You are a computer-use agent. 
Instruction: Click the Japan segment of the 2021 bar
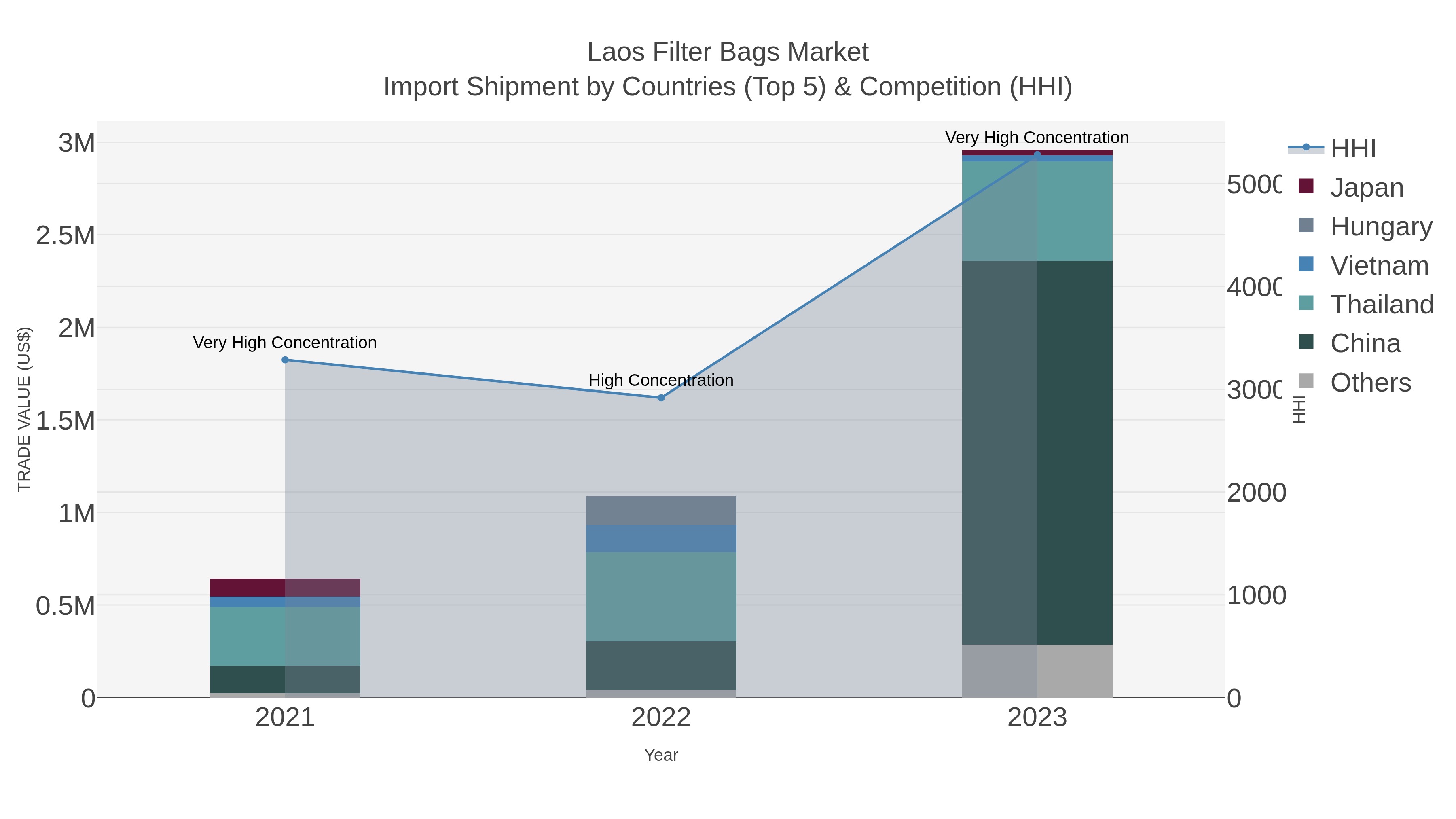point(285,588)
